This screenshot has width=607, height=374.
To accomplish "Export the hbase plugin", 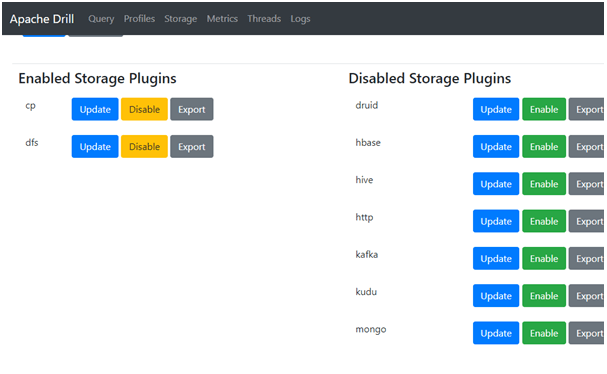I will coord(586,146).
